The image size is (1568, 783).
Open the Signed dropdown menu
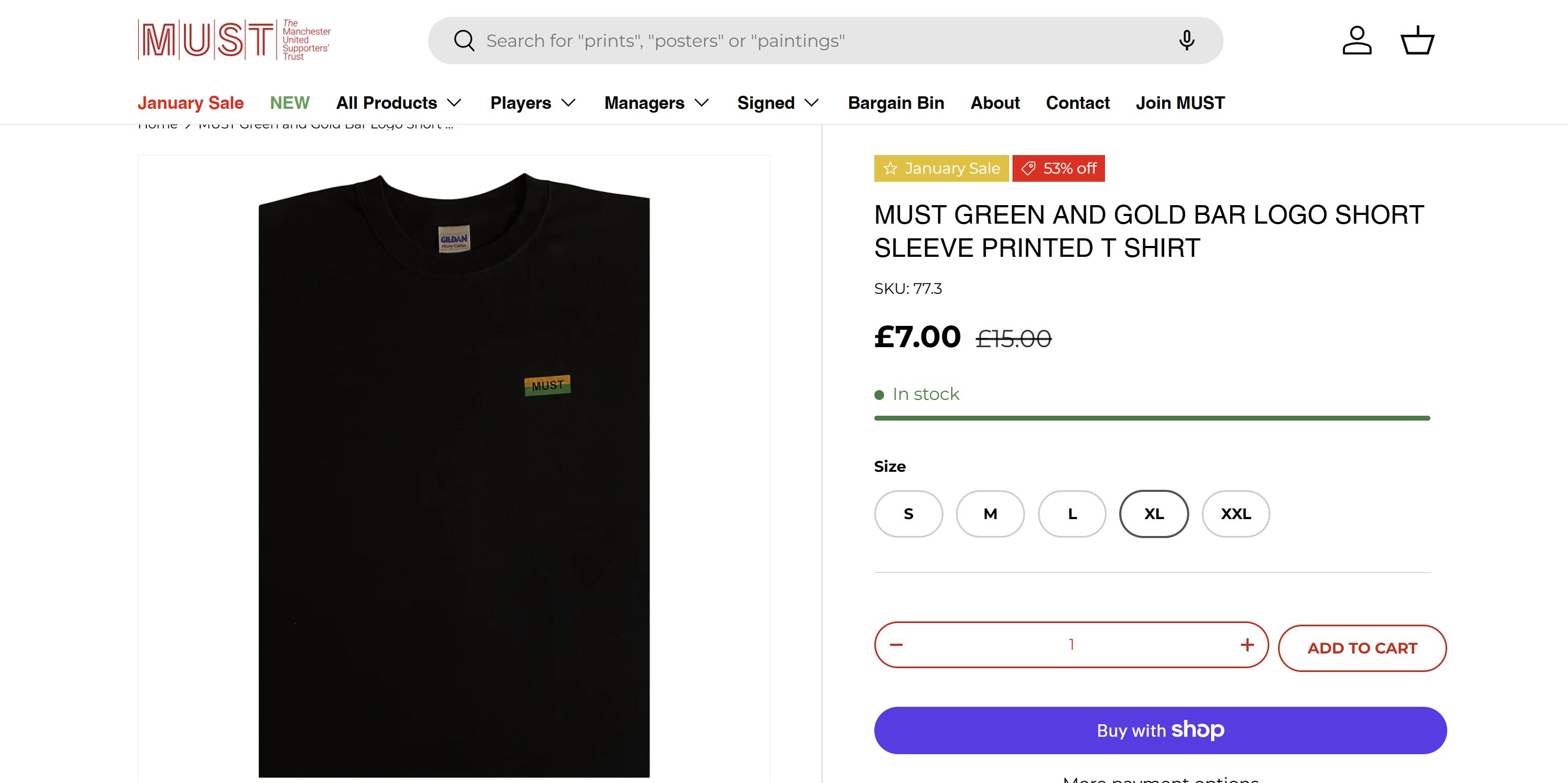(x=778, y=103)
